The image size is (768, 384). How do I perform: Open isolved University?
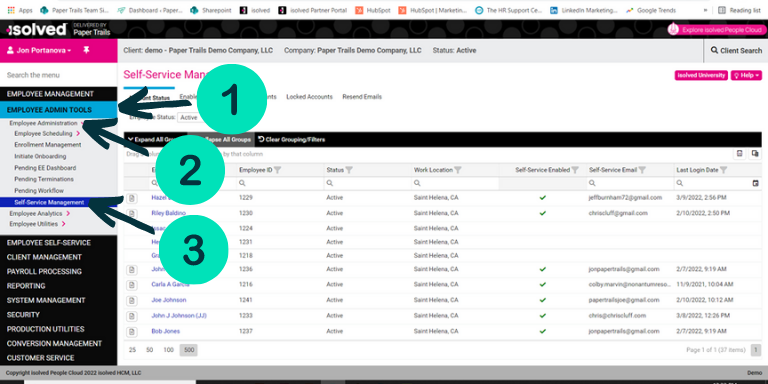[701, 75]
